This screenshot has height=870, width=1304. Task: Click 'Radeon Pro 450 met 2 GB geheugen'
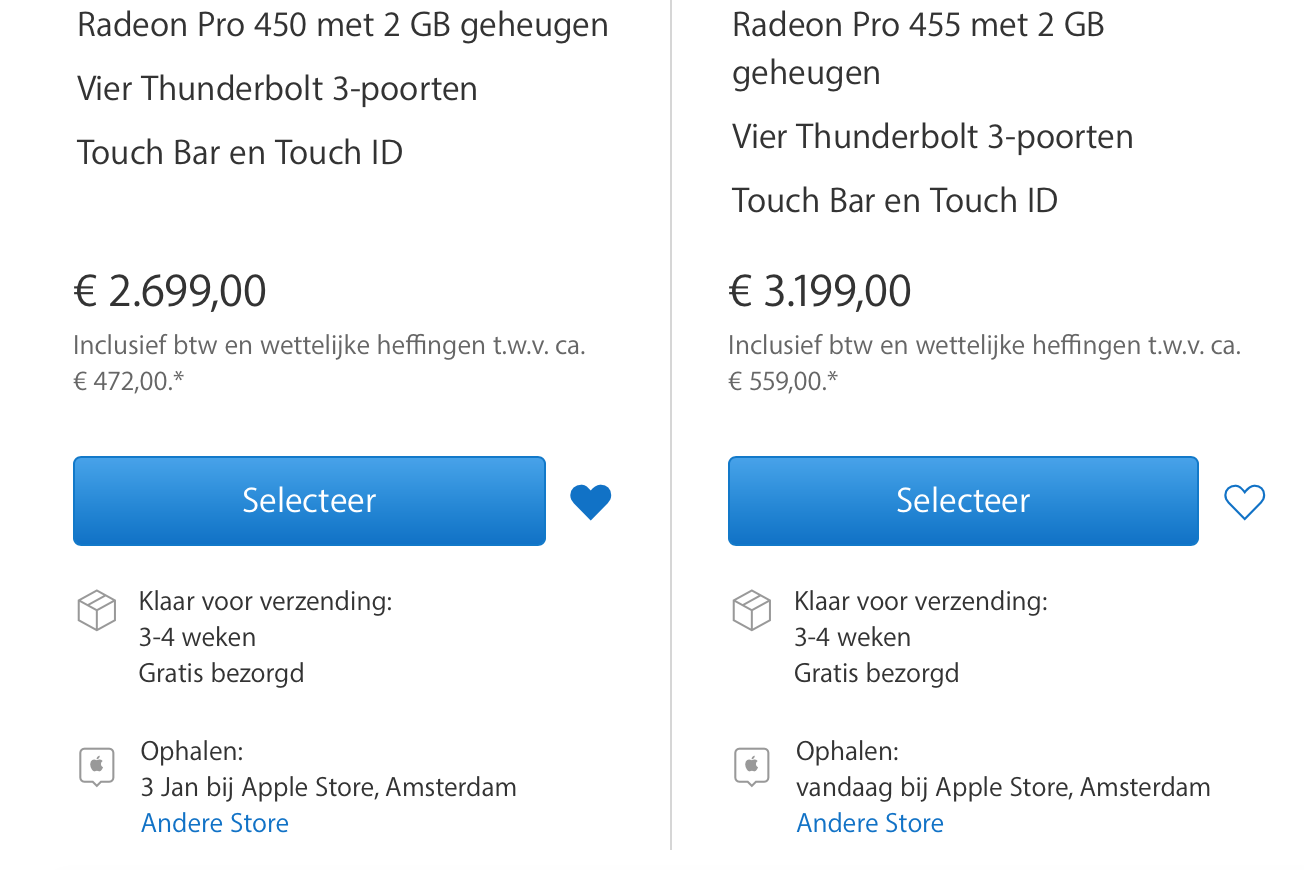(343, 26)
